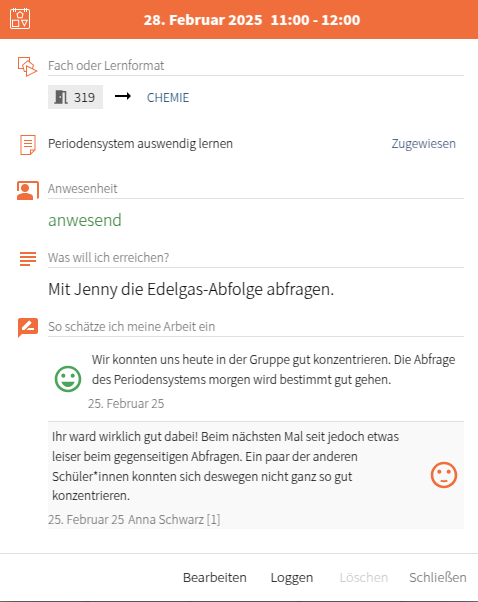This screenshot has width=478, height=602.
Task: Click the anwesend attendance status text
Action: point(85,220)
